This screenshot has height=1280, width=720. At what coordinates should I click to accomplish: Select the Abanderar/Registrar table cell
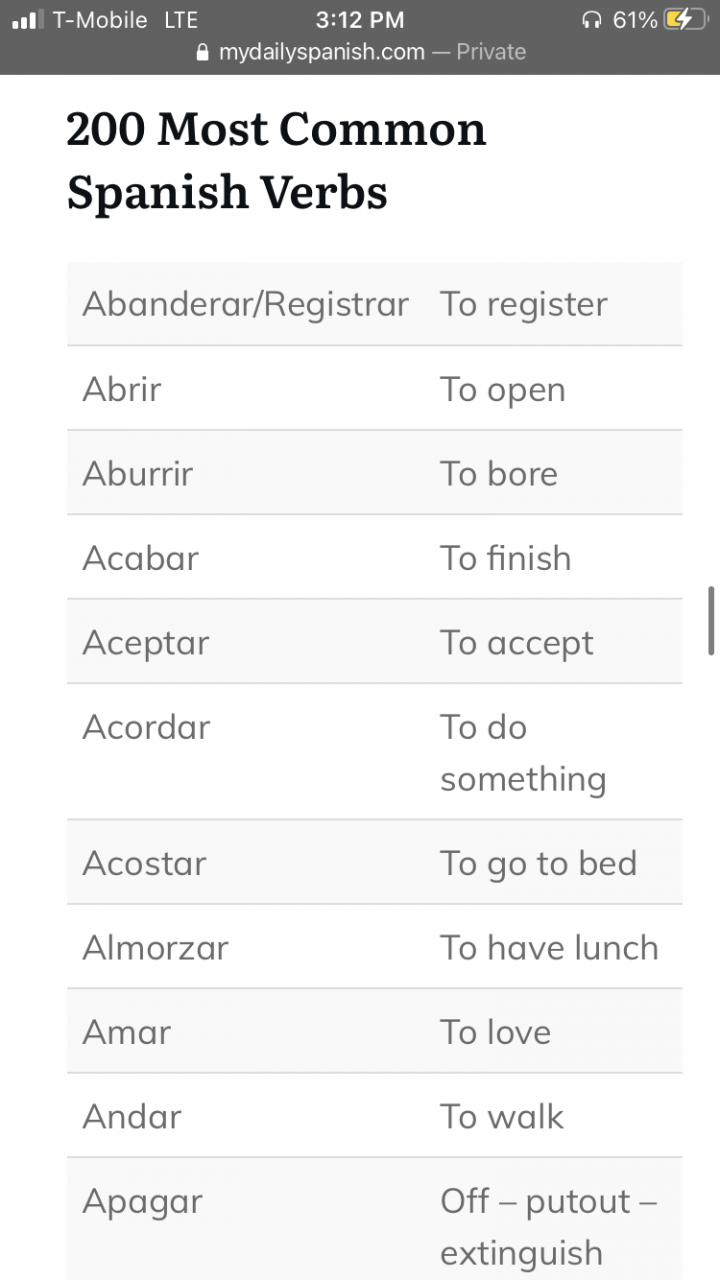(x=245, y=304)
